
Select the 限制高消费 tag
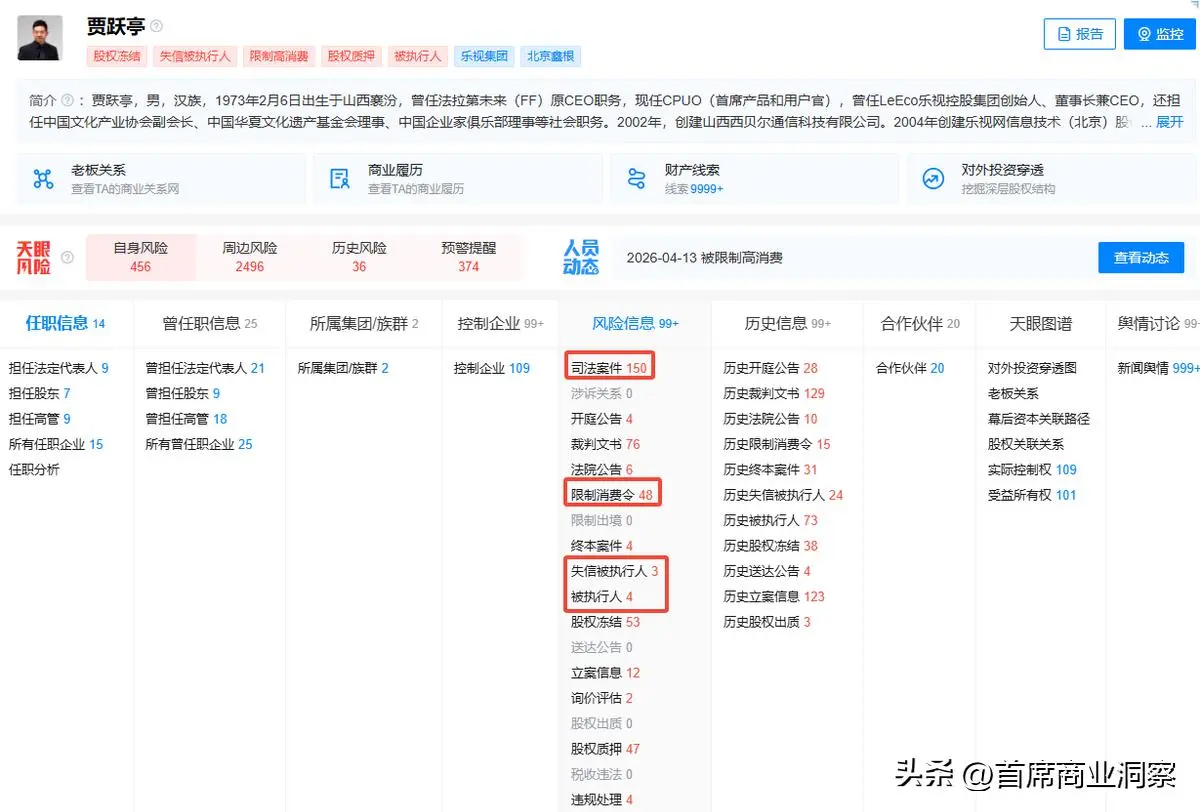(279, 57)
